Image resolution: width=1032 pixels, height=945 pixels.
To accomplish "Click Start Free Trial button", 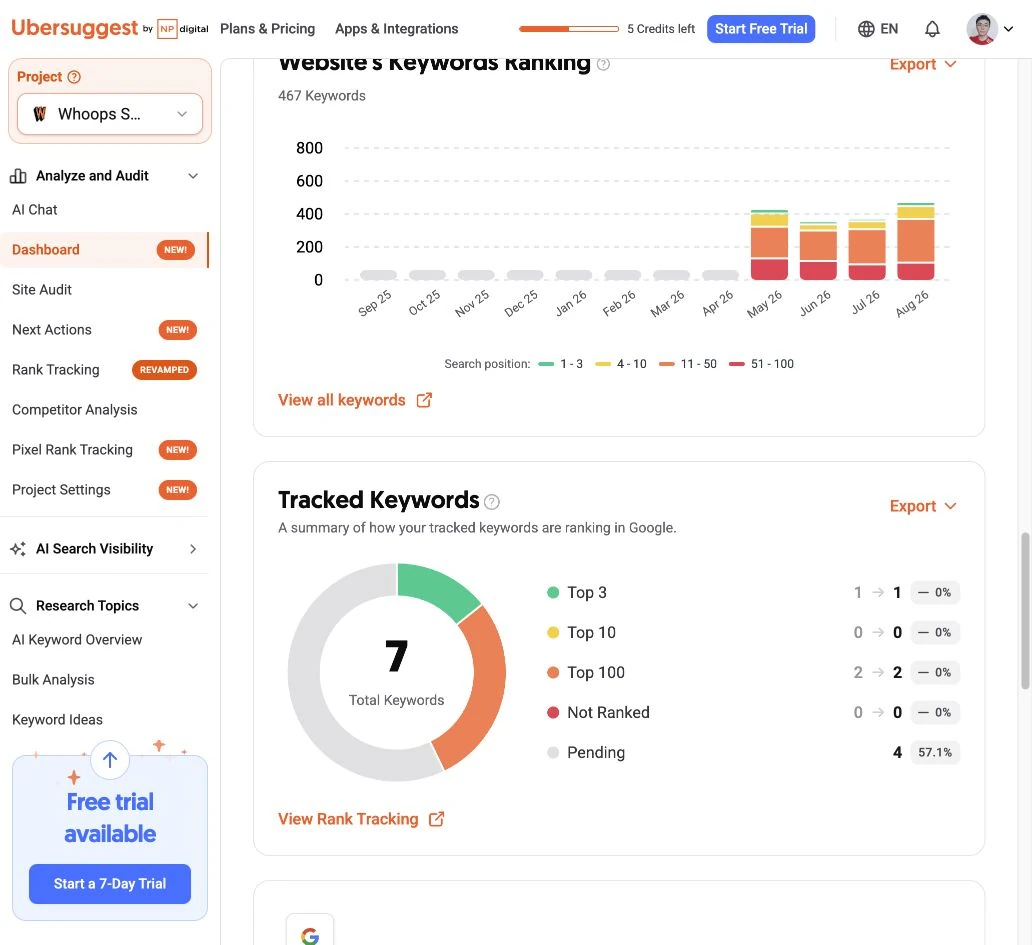I will click(761, 29).
